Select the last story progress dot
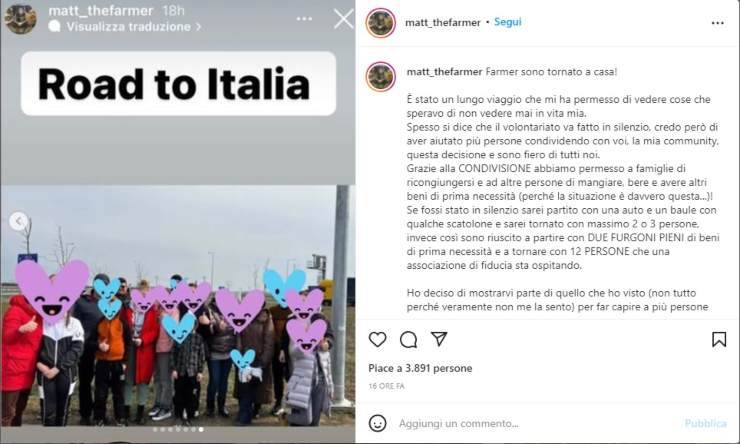 pyautogui.click(x=201, y=429)
